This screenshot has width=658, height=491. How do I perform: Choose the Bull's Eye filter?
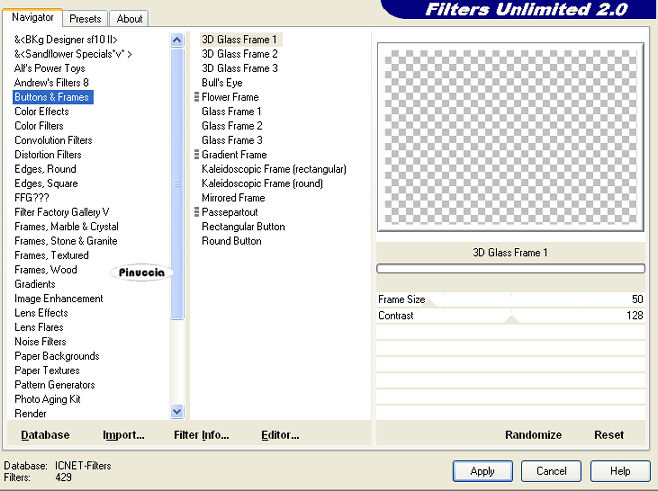(222, 83)
